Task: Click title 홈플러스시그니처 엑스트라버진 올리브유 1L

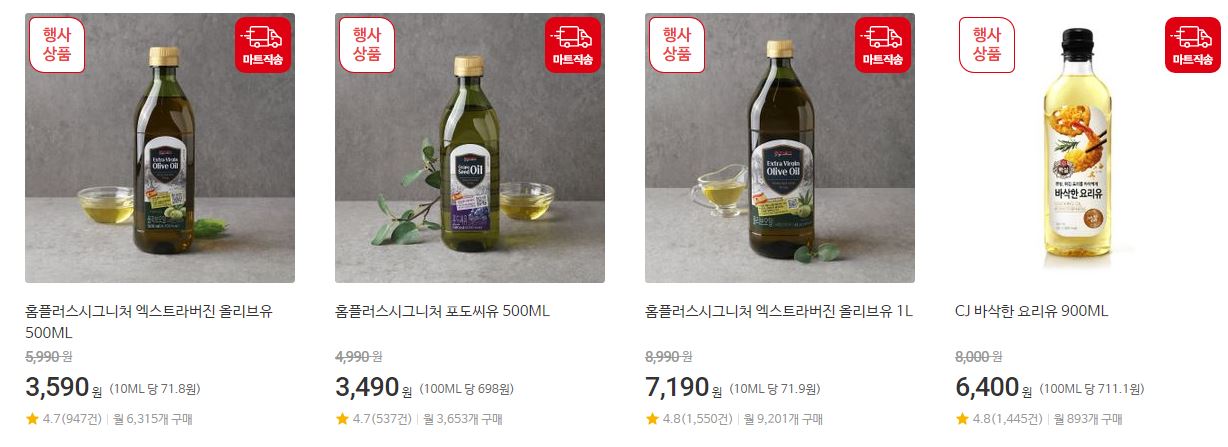Action: tap(779, 311)
